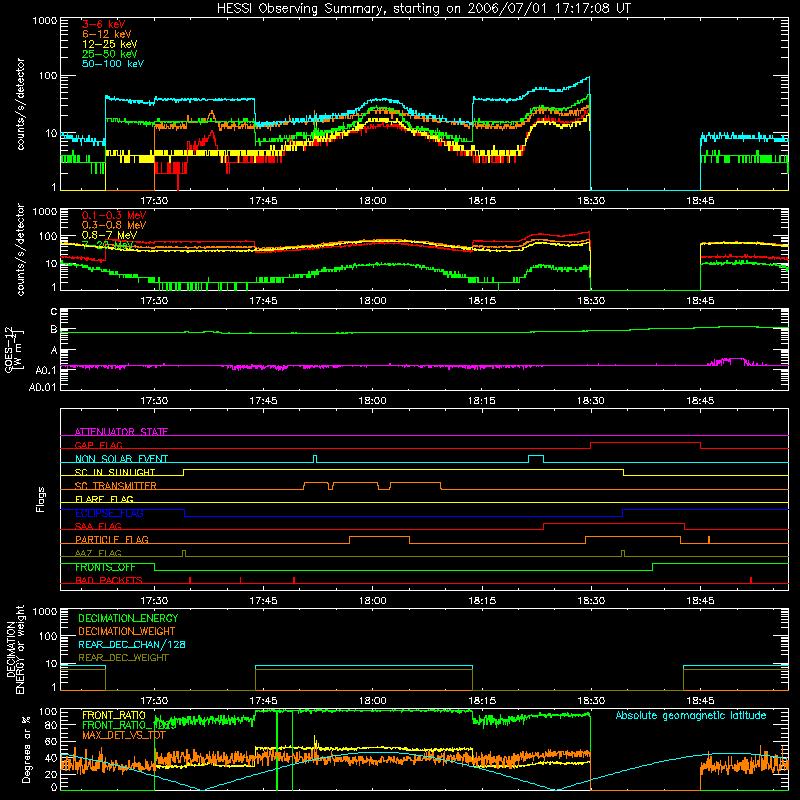This screenshot has height=800, width=800.
Task: Select 18:30 tick label under the top panel
Action: [x=591, y=201]
